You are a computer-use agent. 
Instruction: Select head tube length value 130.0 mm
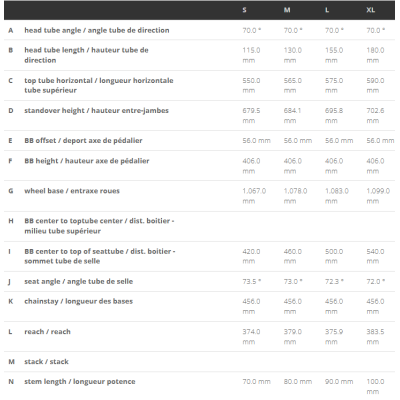click(293, 55)
